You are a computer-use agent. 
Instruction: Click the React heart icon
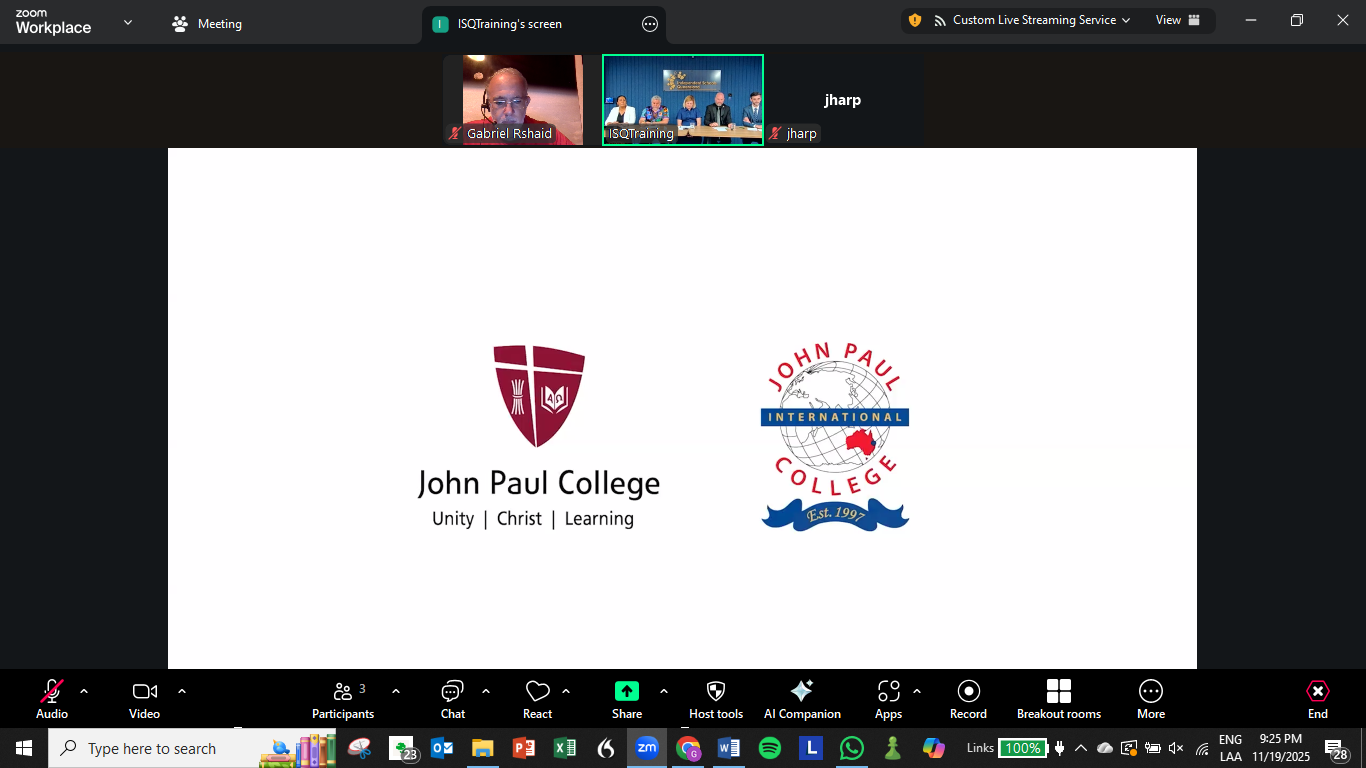click(x=538, y=699)
